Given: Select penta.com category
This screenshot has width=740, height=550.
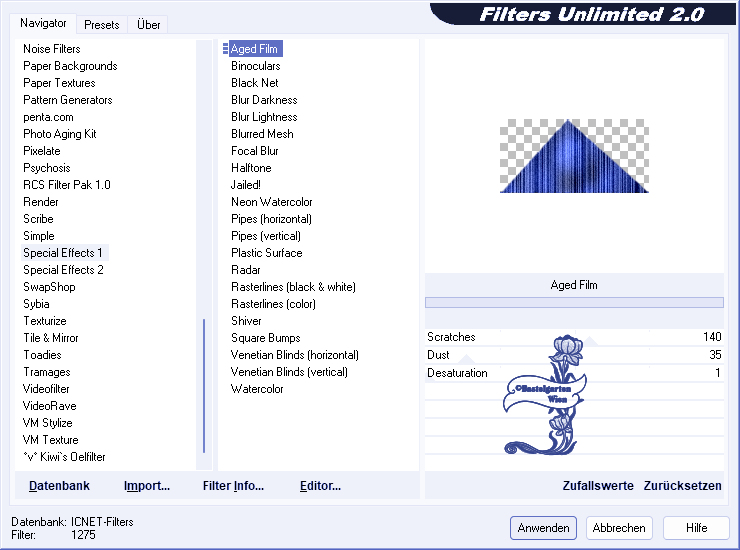Looking at the screenshot, I should pyautogui.click(x=48, y=117).
